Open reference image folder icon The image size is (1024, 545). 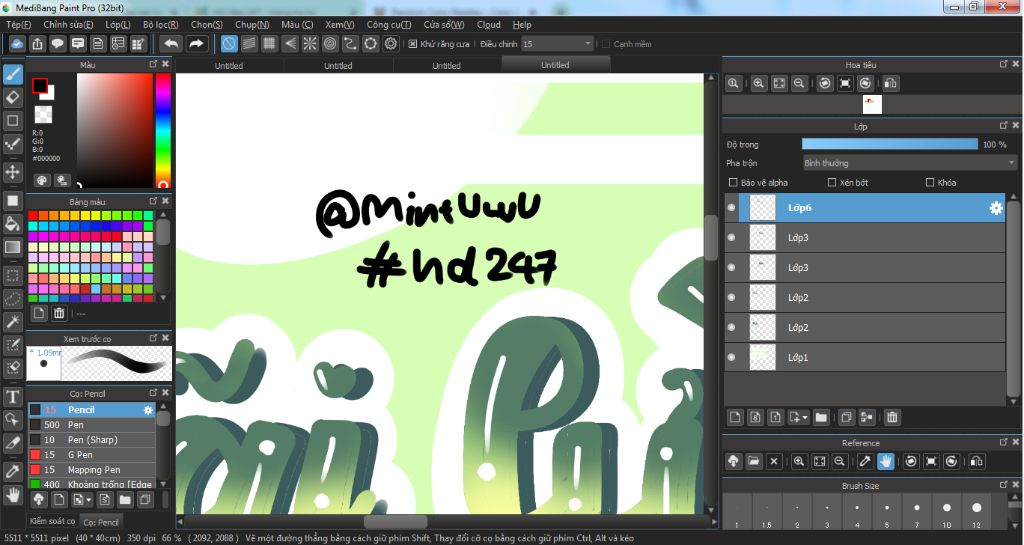click(x=754, y=461)
